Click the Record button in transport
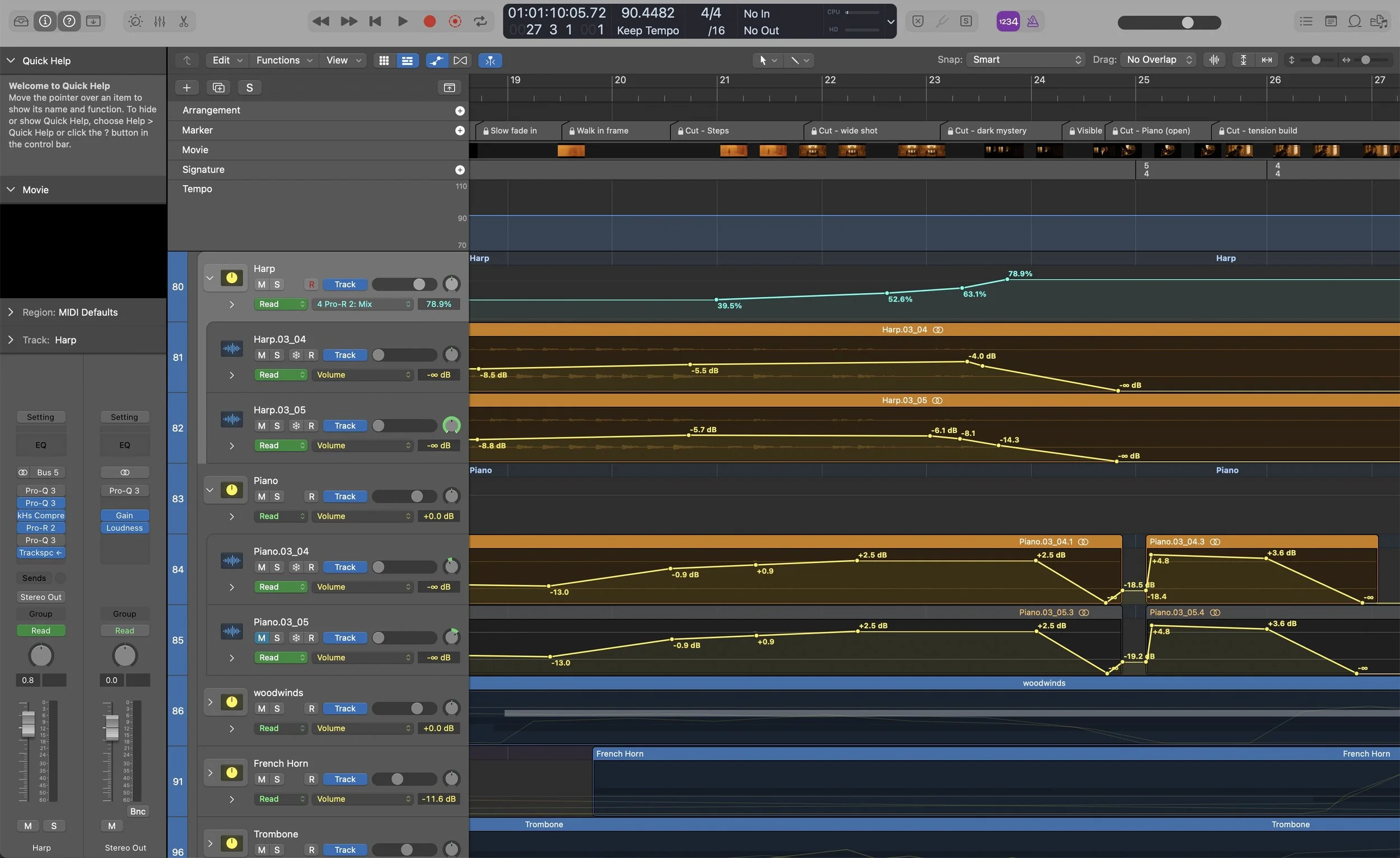The height and width of the screenshot is (858, 1400). click(x=430, y=21)
